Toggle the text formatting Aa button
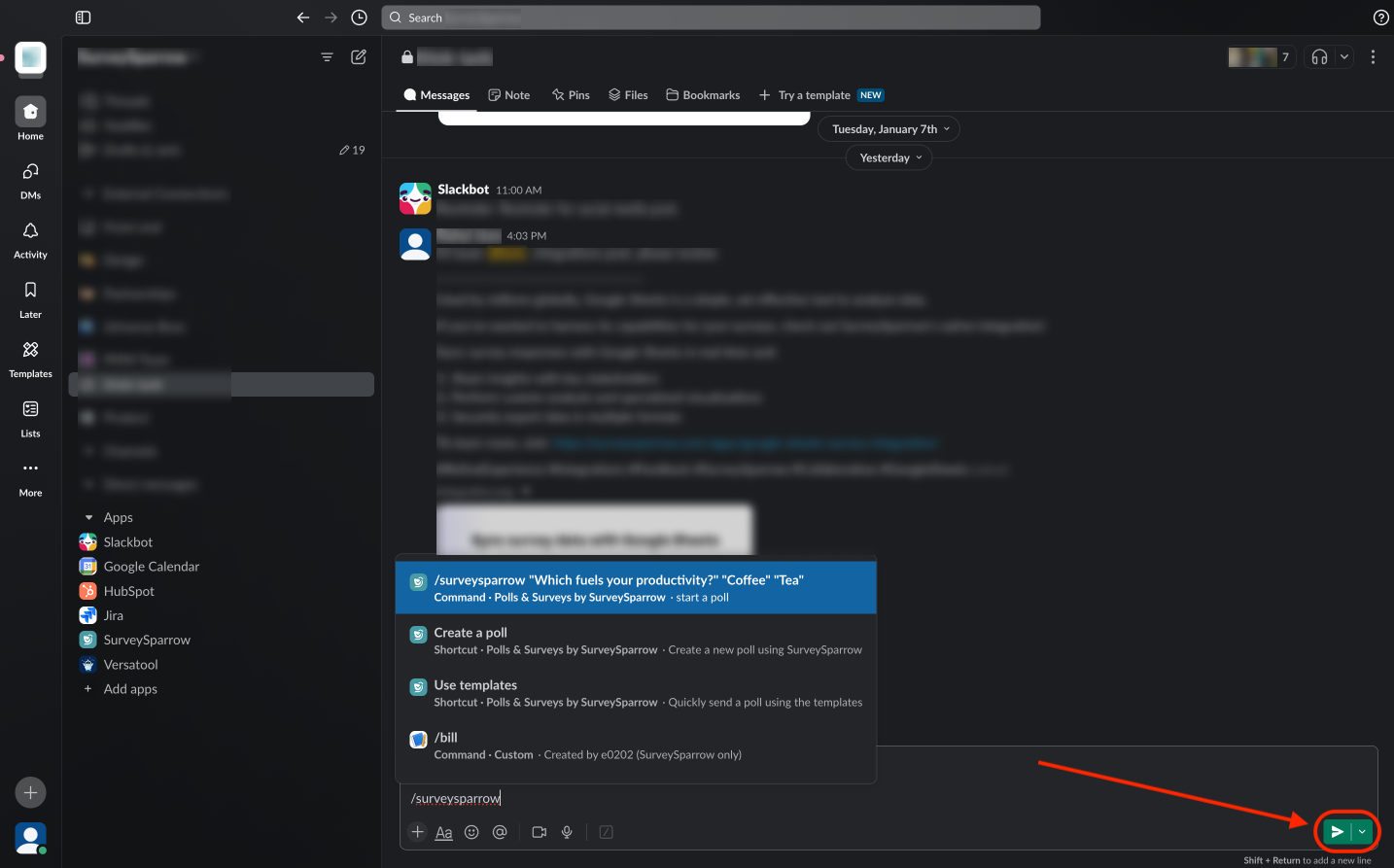 point(444,832)
